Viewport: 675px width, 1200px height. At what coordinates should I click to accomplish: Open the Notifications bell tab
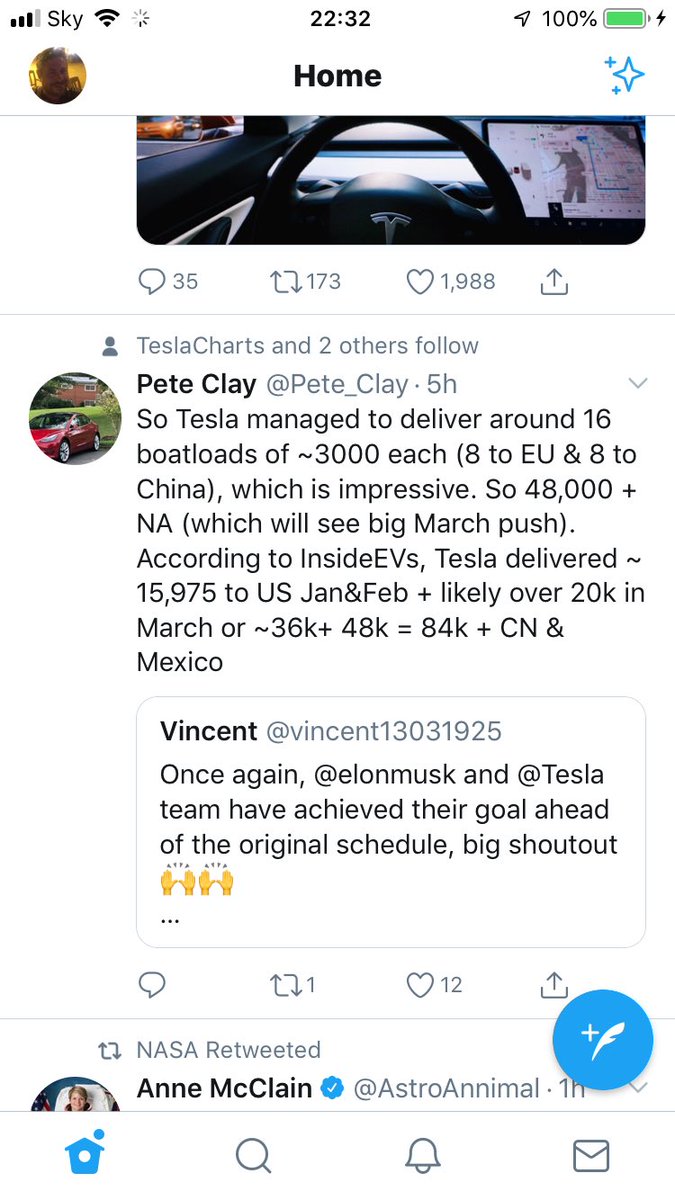point(423,1156)
